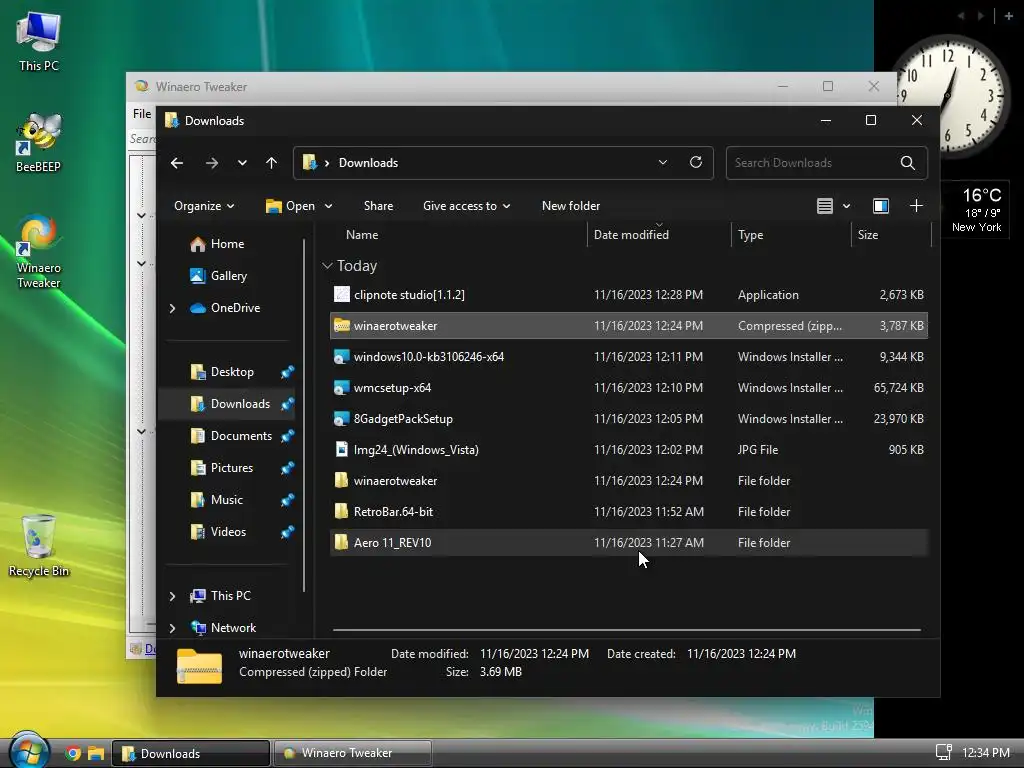The image size is (1024, 768).
Task: Select Home in navigation pane
Action: pyautogui.click(x=227, y=244)
